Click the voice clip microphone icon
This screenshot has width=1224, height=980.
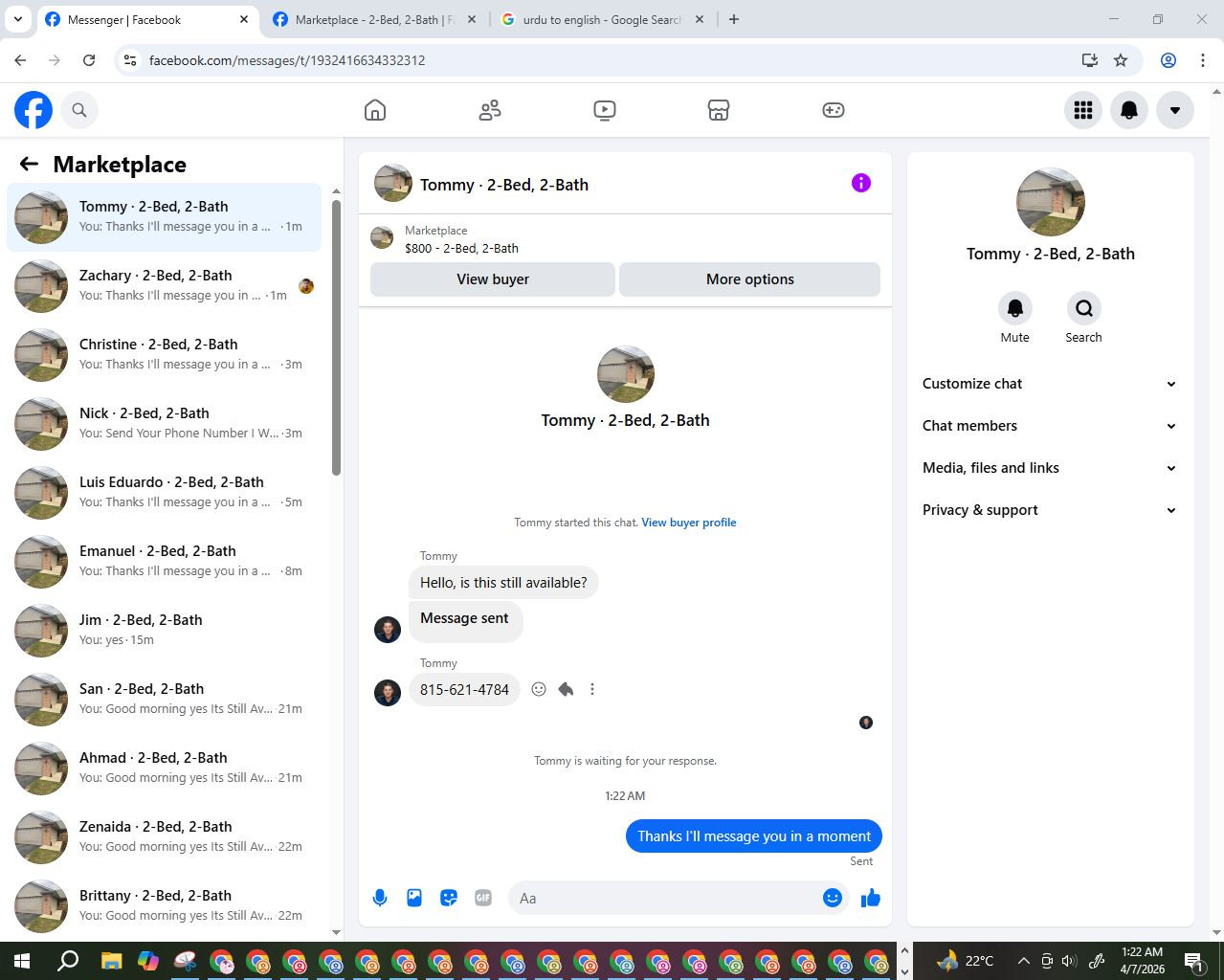pos(380,898)
